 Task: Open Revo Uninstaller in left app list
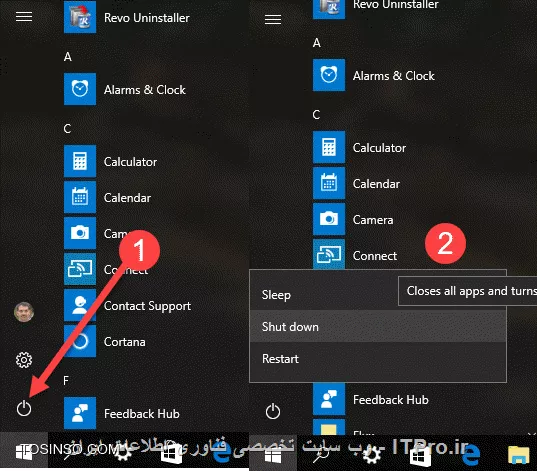click(127, 17)
